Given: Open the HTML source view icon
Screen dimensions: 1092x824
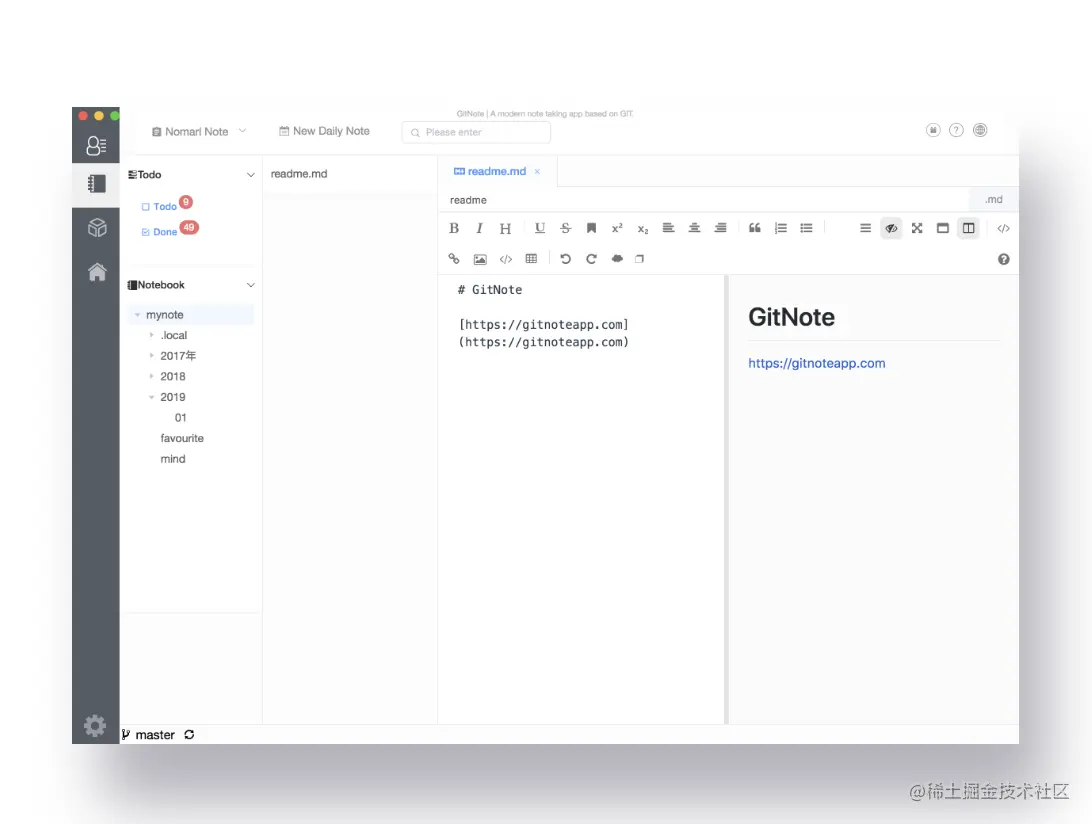Looking at the screenshot, I should click(x=1004, y=228).
